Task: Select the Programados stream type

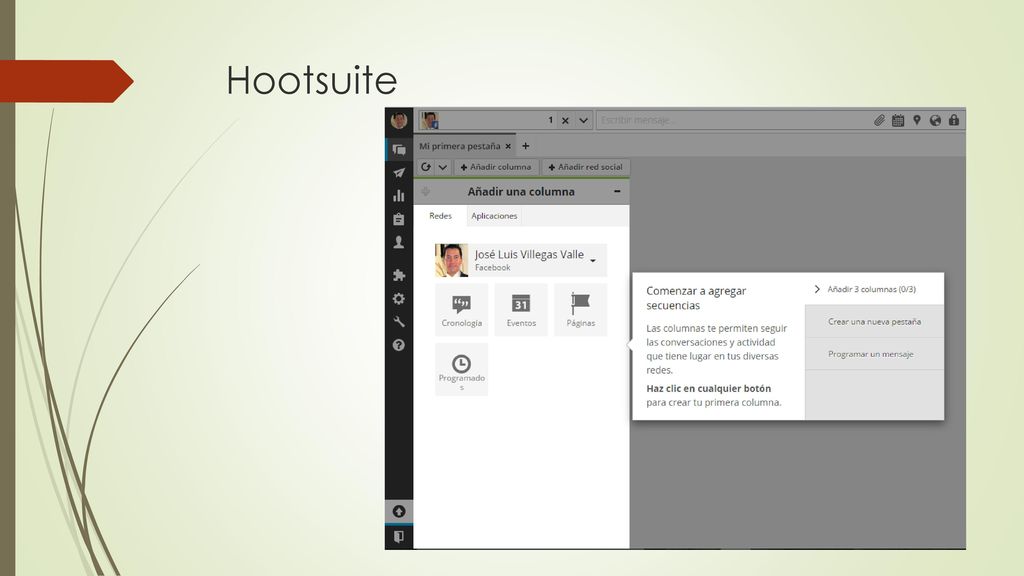Action: (462, 370)
